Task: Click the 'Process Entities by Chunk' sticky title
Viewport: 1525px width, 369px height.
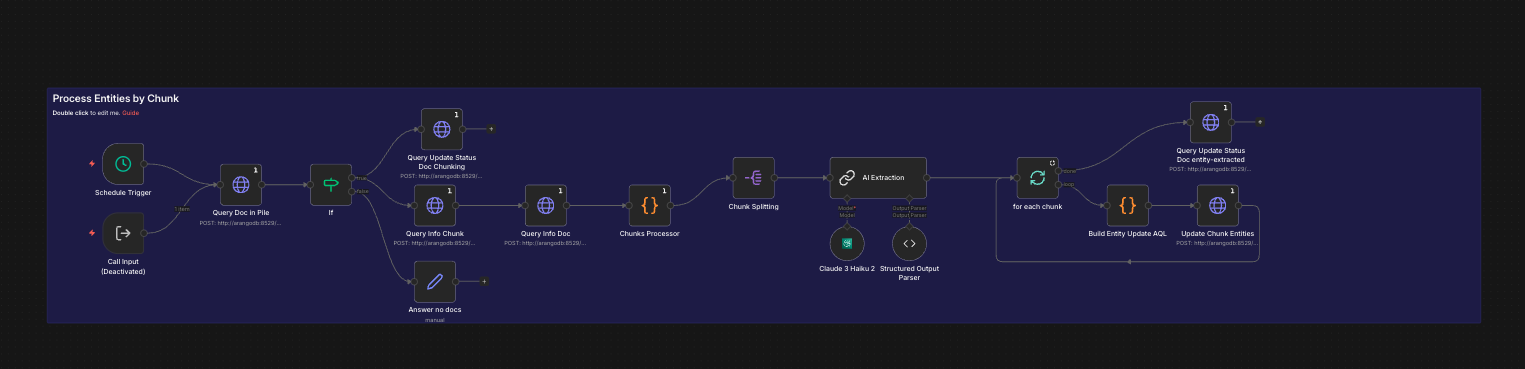Action: coord(116,99)
